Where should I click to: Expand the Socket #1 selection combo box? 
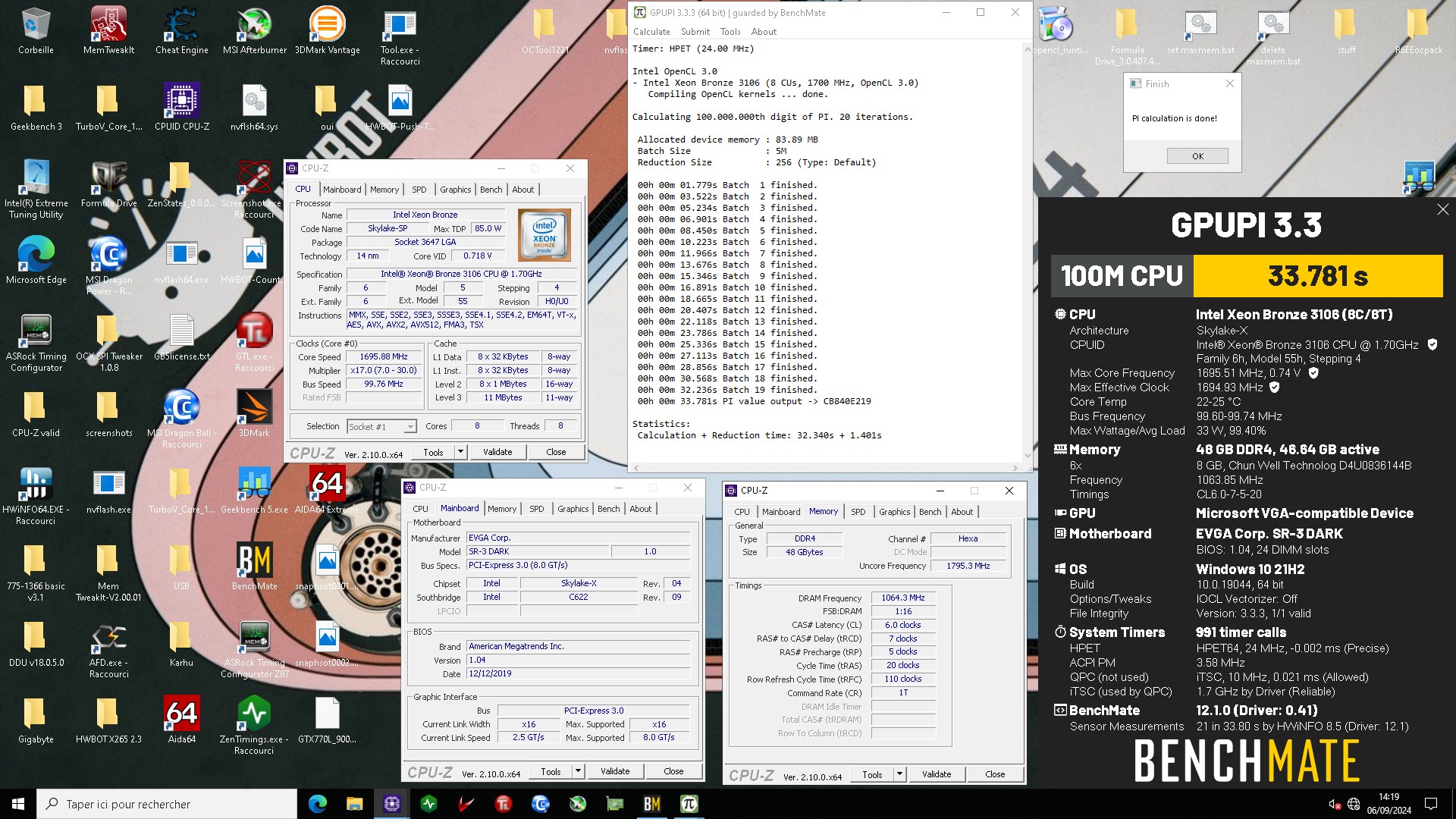coord(382,427)
